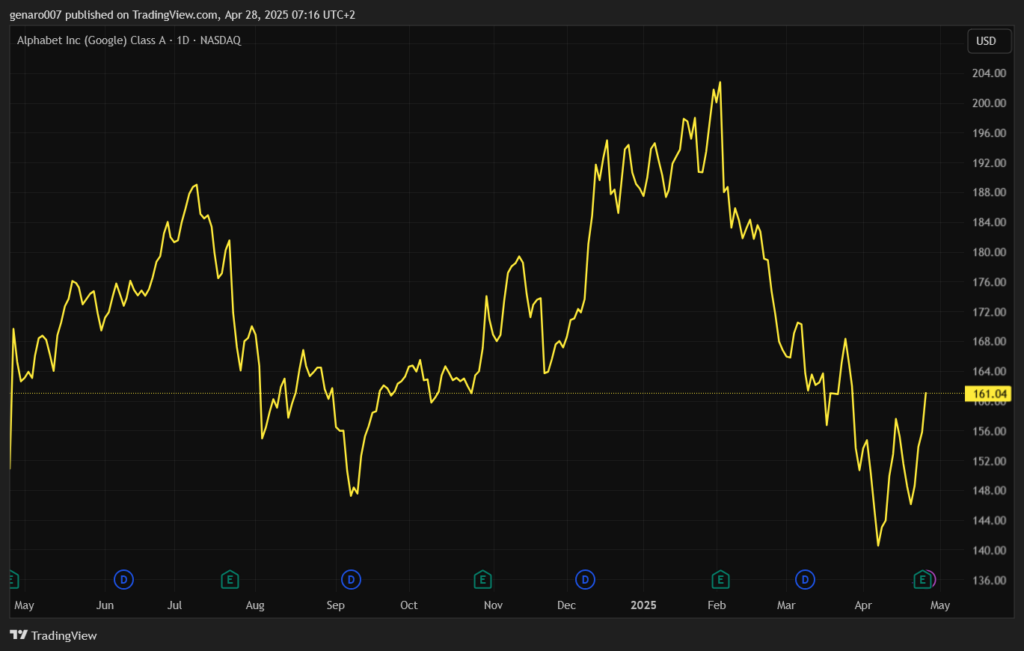Click the Oct label on time axis

coord(408,605)
